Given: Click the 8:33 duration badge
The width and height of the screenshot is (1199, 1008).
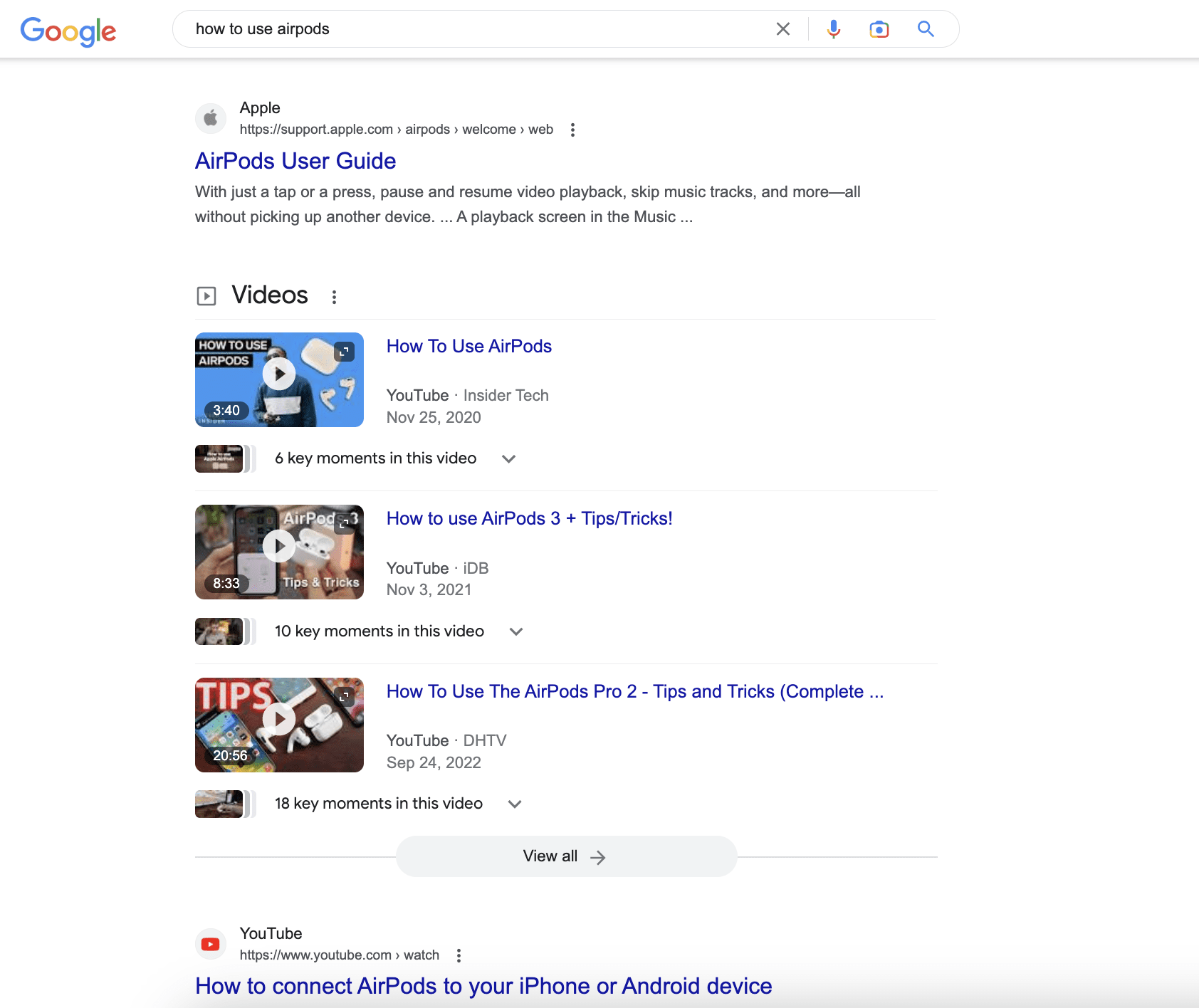Looking at the screenshot, I should tap(226, 584).
